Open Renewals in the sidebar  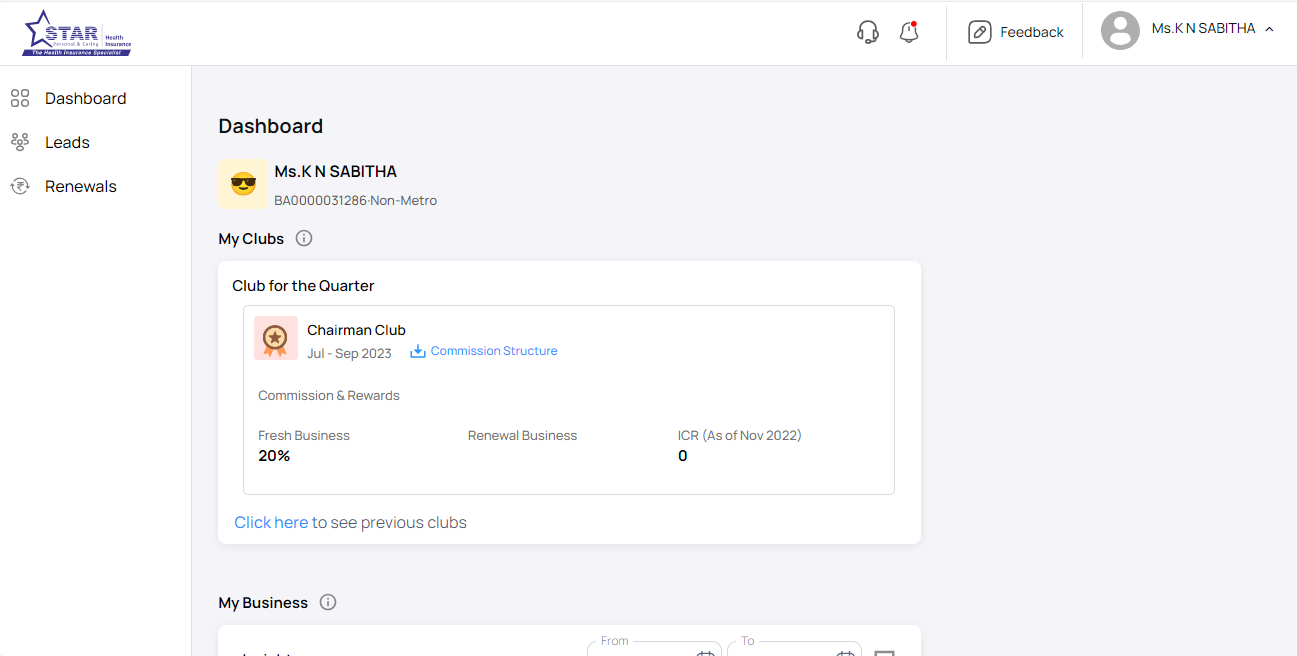[x=80, y=186]
